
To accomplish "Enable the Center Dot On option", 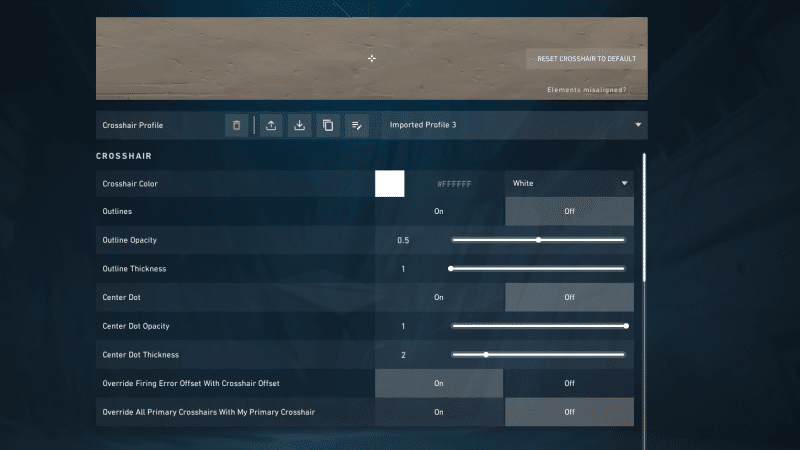I will click(439, 297).
